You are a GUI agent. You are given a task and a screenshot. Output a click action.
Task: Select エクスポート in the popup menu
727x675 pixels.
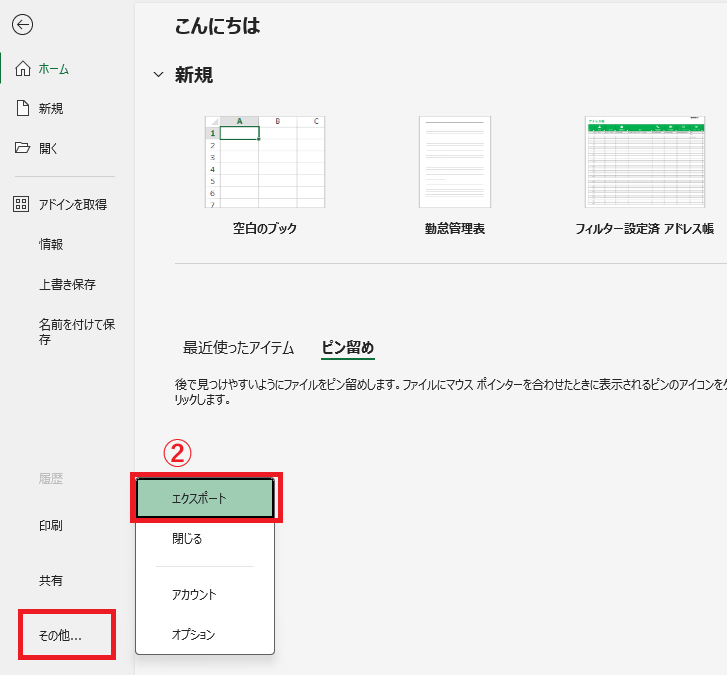pos(205,498)
